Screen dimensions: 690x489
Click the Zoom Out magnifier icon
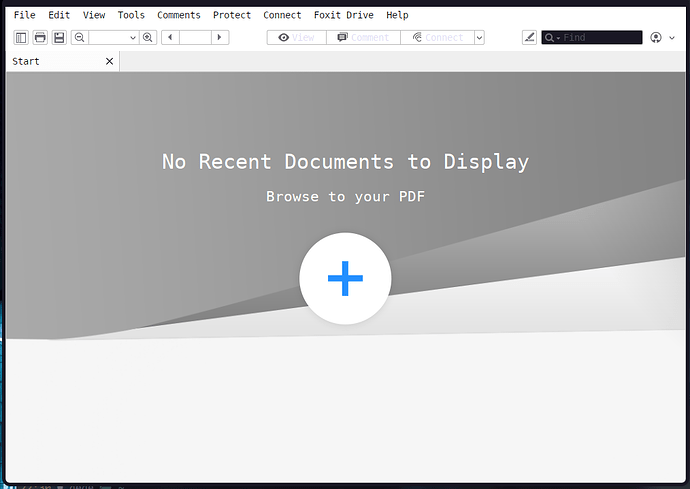(80, 37)
